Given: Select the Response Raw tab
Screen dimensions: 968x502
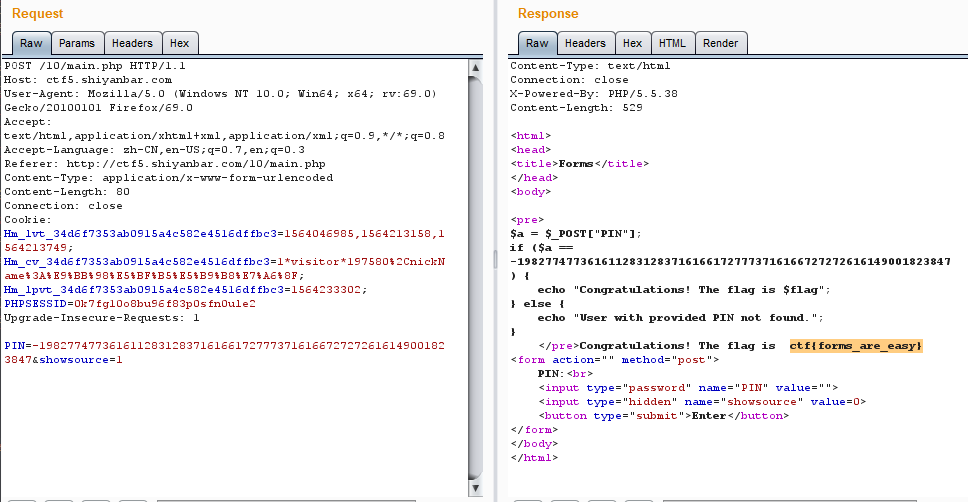Looking at the screenshot, I should point(537,43).
